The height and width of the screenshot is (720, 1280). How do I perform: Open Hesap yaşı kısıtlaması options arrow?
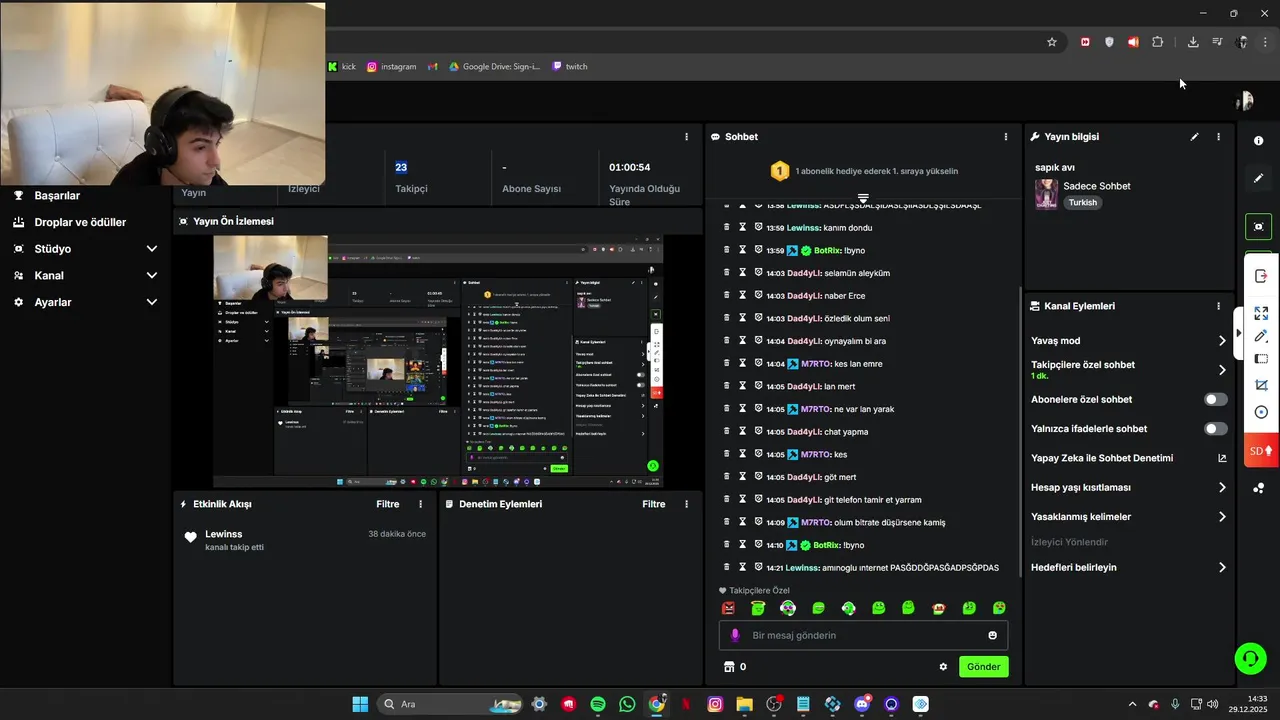pos(1222,488)
